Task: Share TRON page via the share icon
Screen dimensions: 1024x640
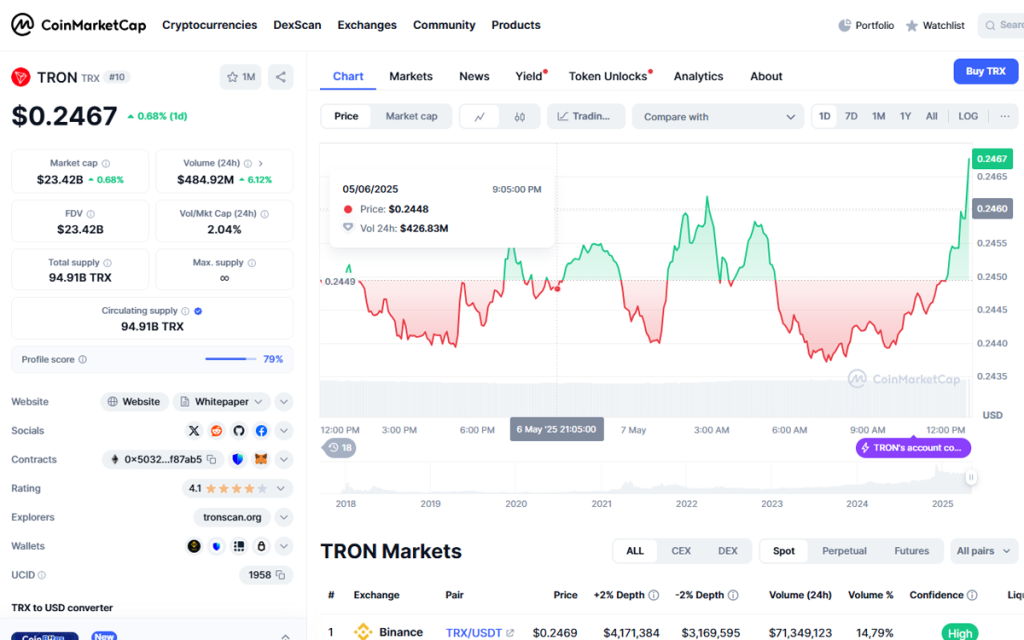Action: (x=281, y=77)
